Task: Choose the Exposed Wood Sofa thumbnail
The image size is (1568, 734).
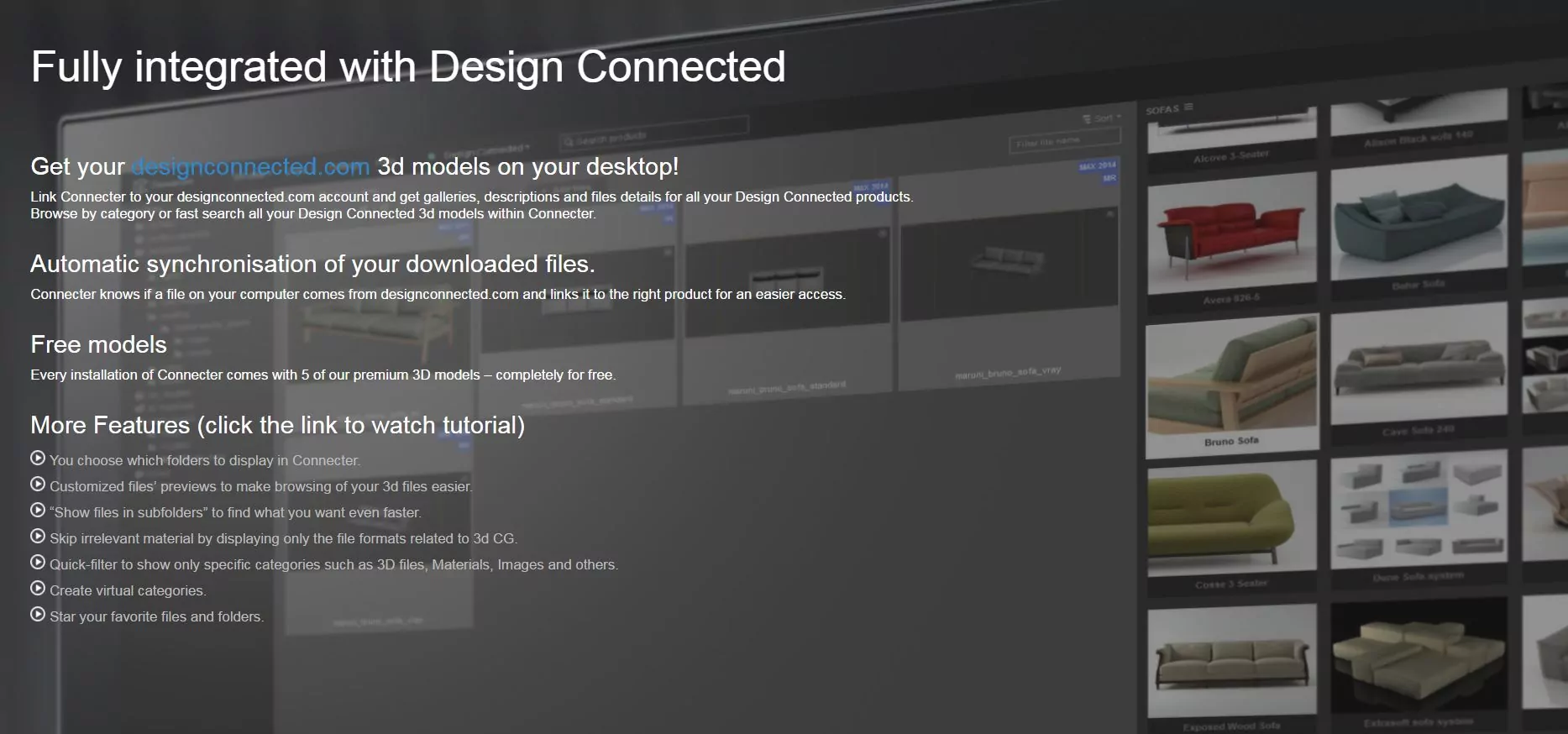Action: (x=1231, y=663)
